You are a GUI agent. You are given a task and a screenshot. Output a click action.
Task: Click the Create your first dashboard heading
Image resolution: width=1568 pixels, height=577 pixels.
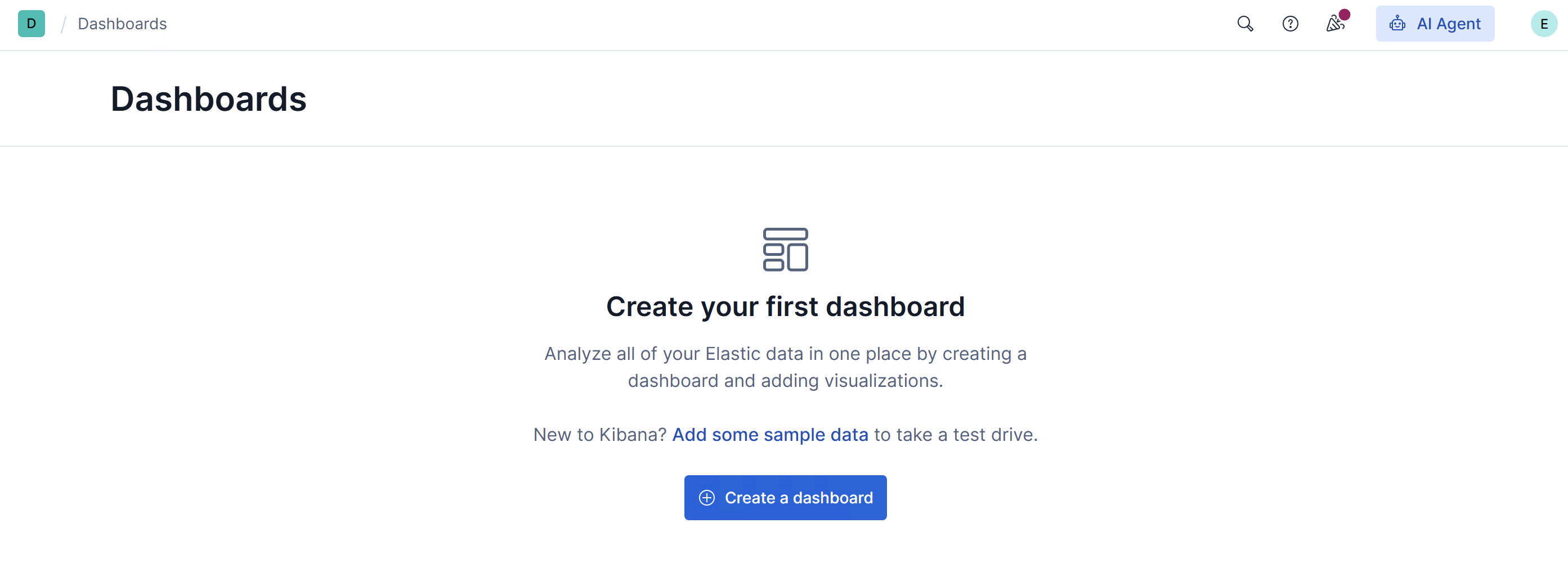pyautogui.click(x=785, y=306)
